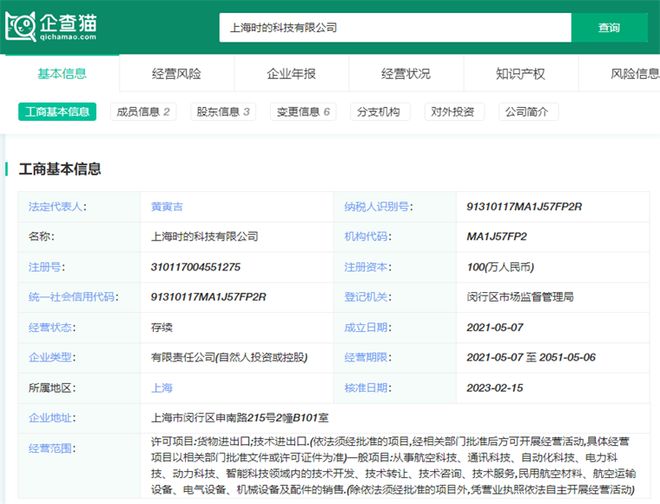Click the 机构代码 label
Viewport: 660px width, 504px height.
(367, 237)
